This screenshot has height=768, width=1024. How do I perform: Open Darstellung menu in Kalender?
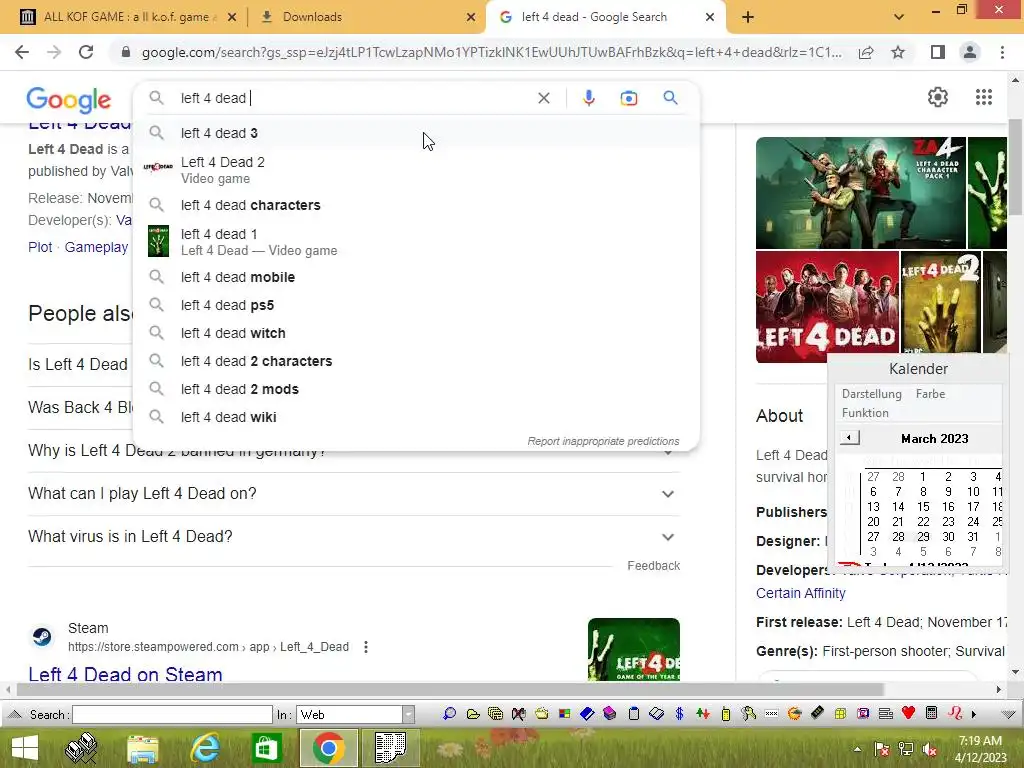[871, 394]
